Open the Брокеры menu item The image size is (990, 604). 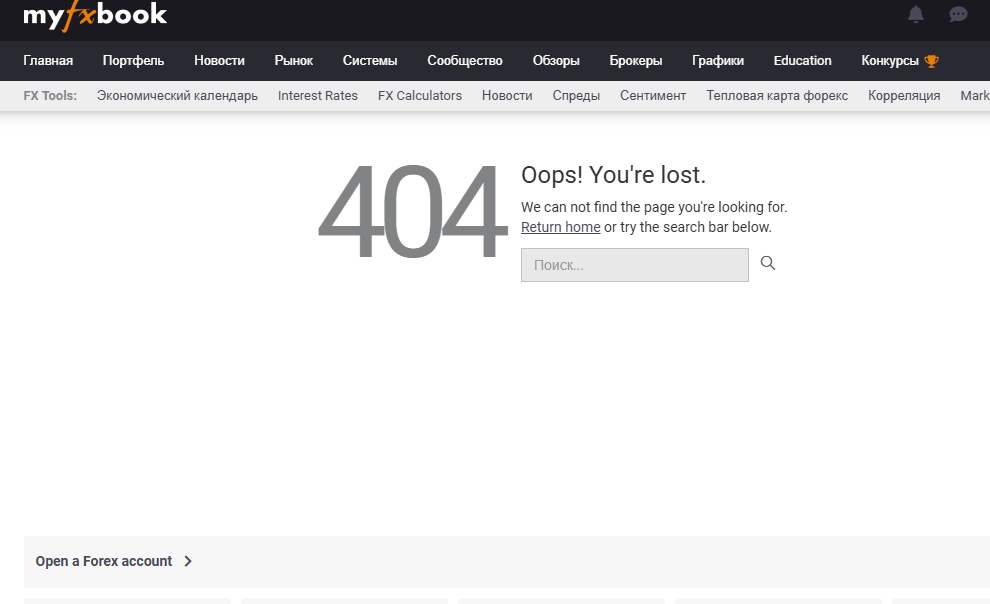(636, 61)
